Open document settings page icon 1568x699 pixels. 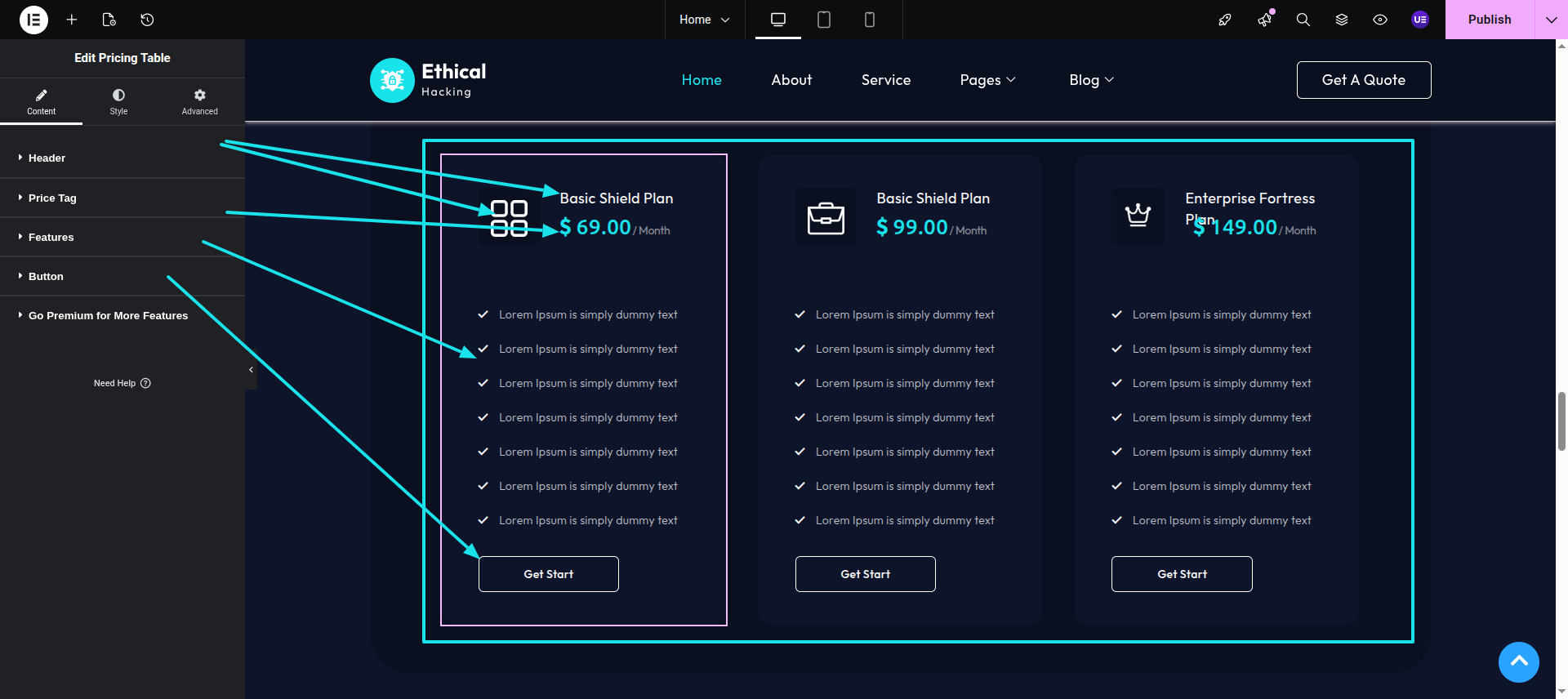109,20
